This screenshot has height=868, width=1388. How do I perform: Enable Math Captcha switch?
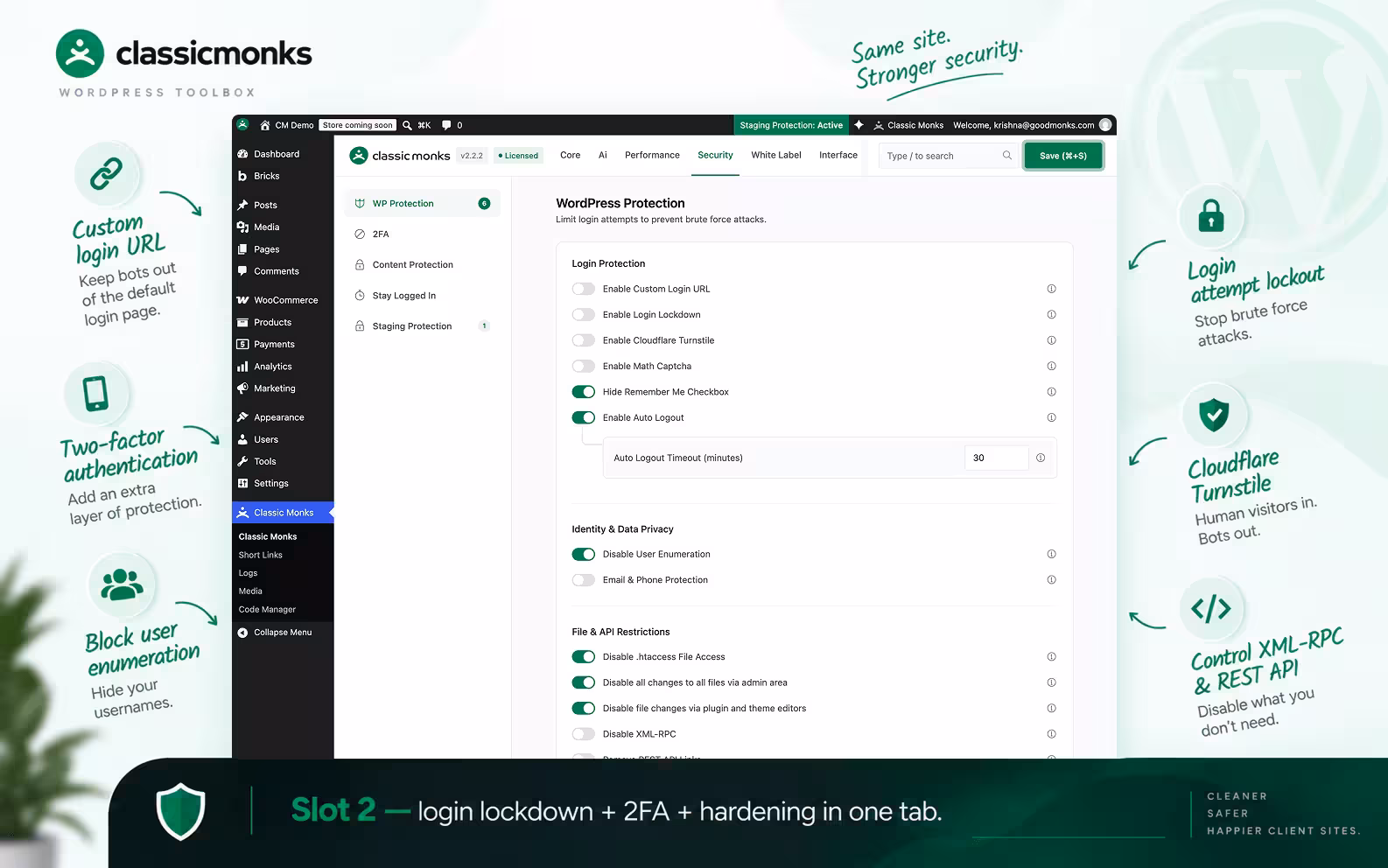click(584, 366)
